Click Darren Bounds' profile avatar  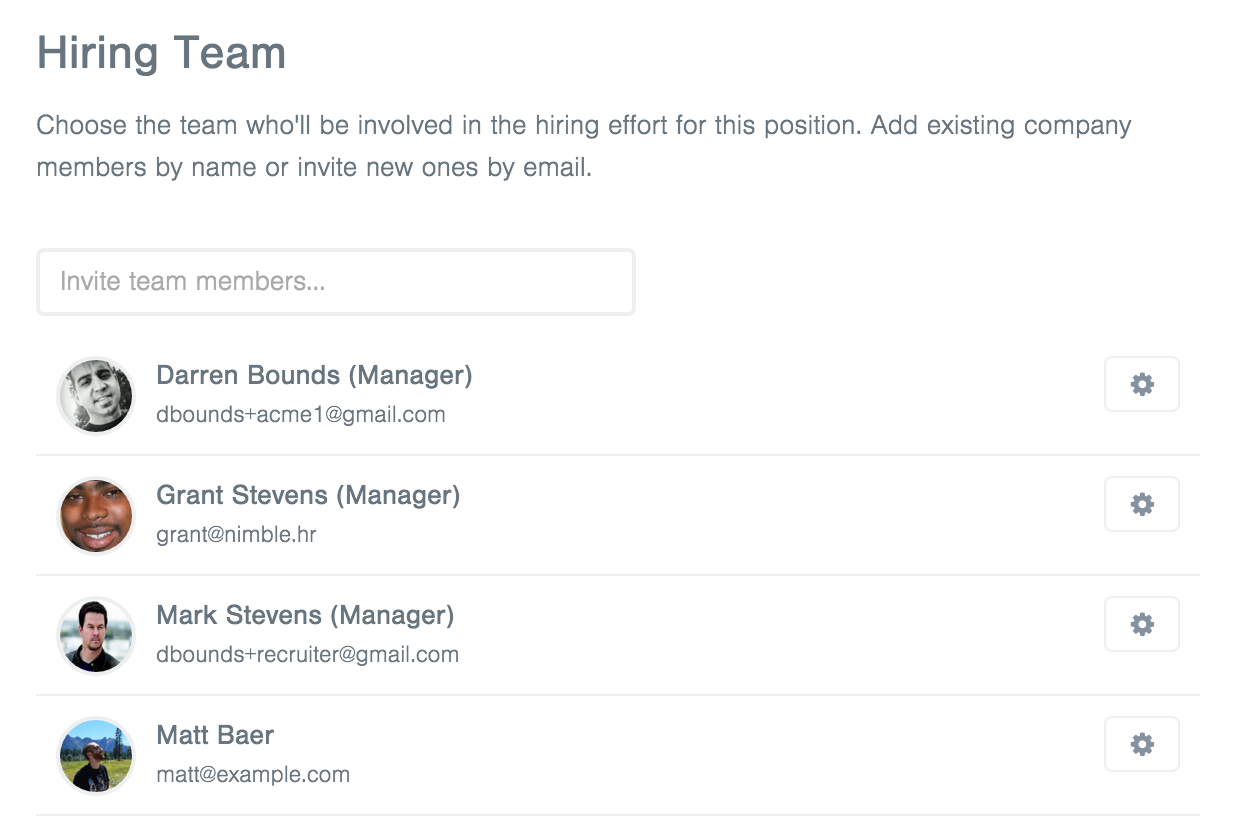tap(96, 396)
